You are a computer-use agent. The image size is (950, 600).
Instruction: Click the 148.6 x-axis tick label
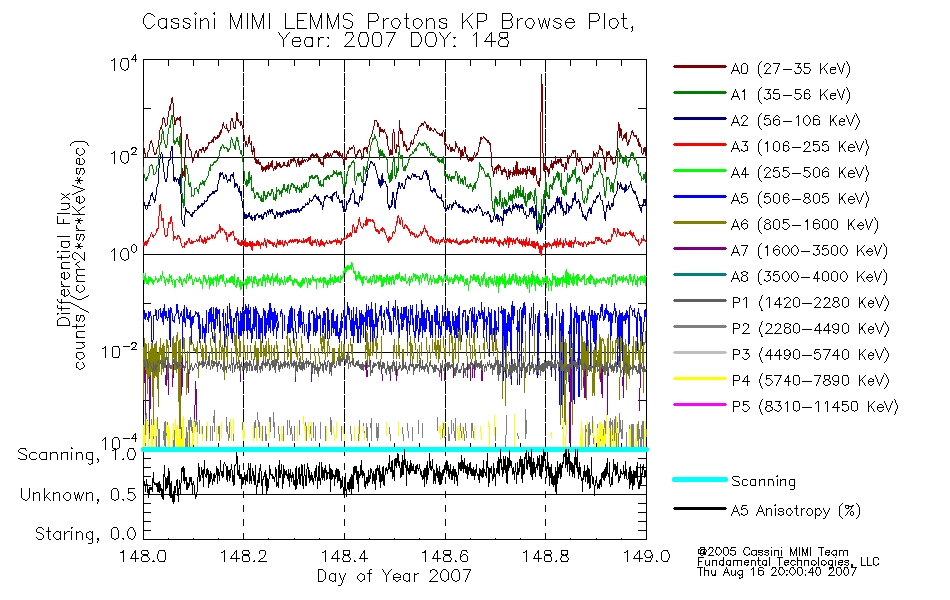coord(445,556)
